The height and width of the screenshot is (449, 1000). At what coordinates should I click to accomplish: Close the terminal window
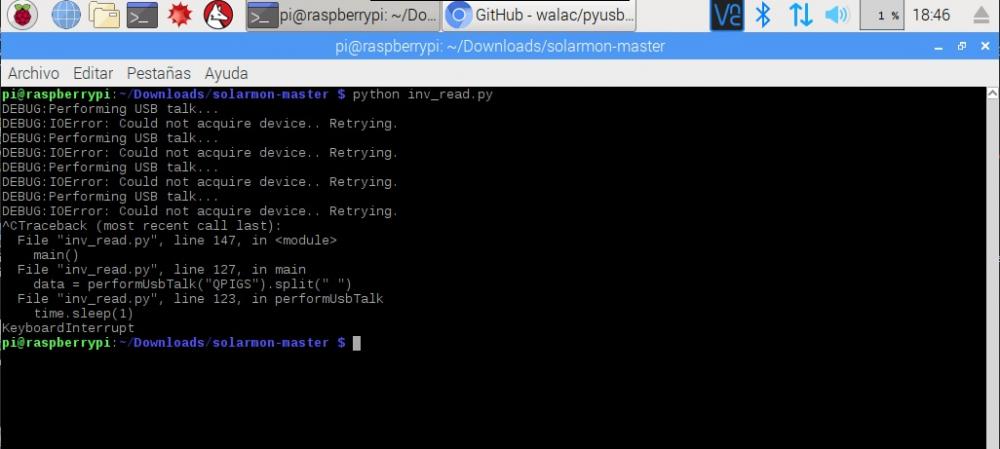(985, 47)
